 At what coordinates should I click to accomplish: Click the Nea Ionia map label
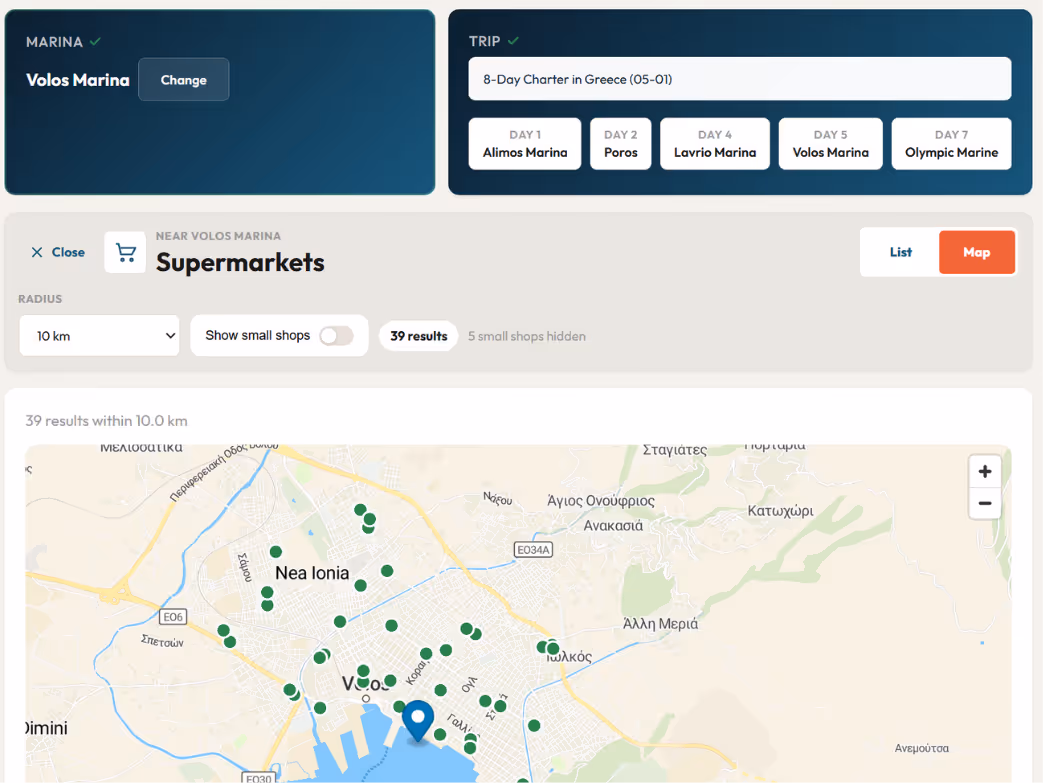(312, 573)
